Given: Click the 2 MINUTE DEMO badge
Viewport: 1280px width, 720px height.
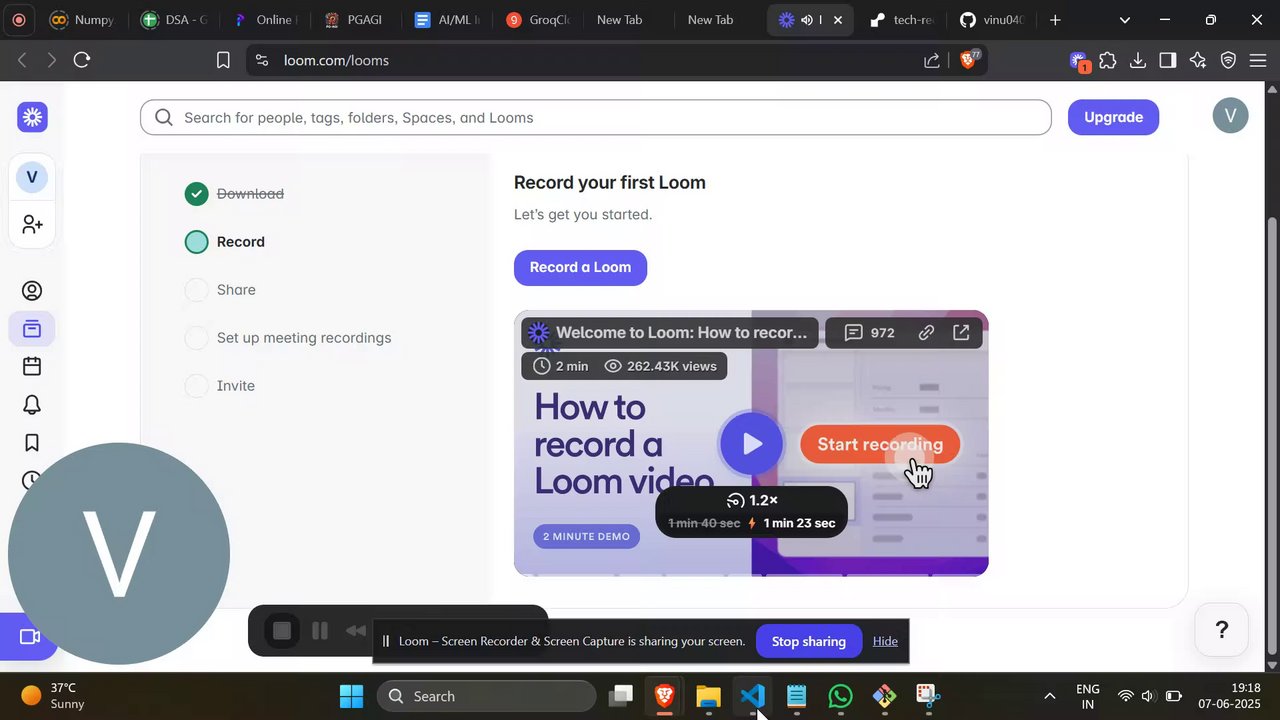Looking at the screenshot, I should (587, 536).
